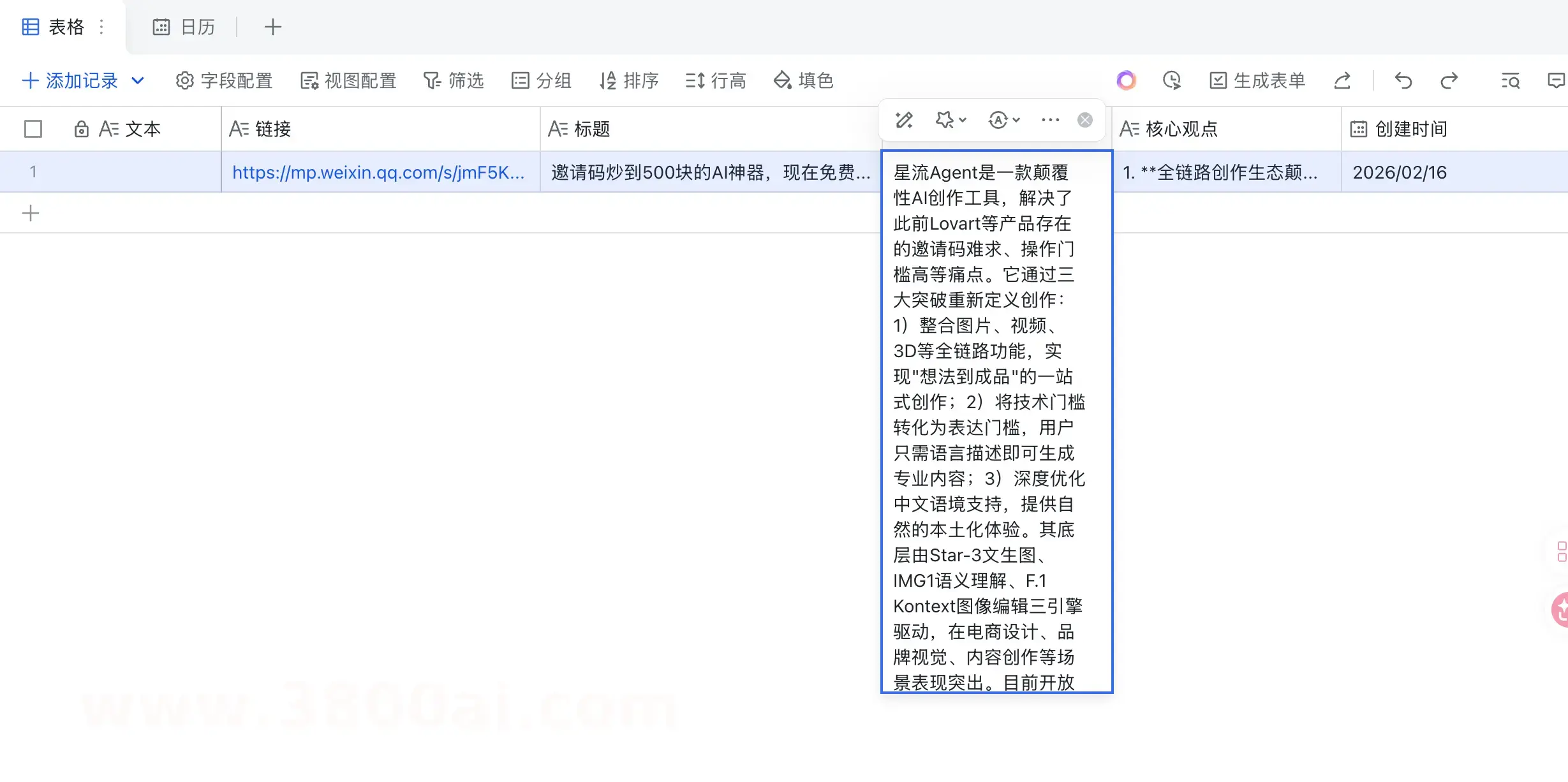Viewport: 1568px width, 782px height.
Task: Adjust 行高 row height setting
Action: [716, 80]
